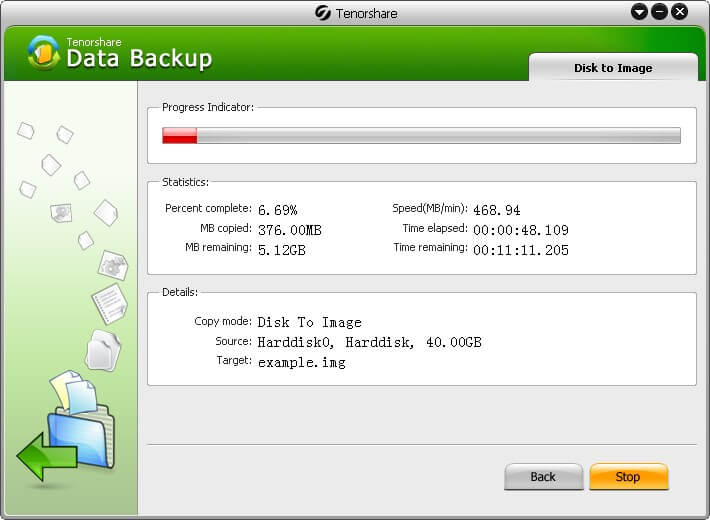Click the Source text Harddisk0, Harddisk, 40.00GB
Screen dimensions: 710x520
tap(369, 342)
